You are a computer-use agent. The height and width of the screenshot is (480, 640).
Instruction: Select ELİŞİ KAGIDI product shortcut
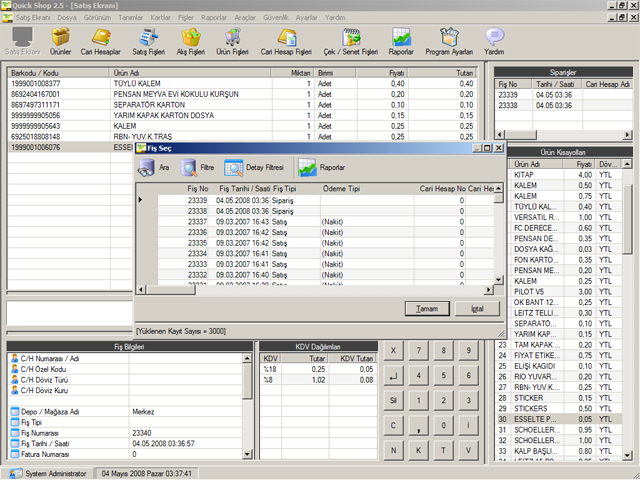pyautogui.click(x=559, y=366)
